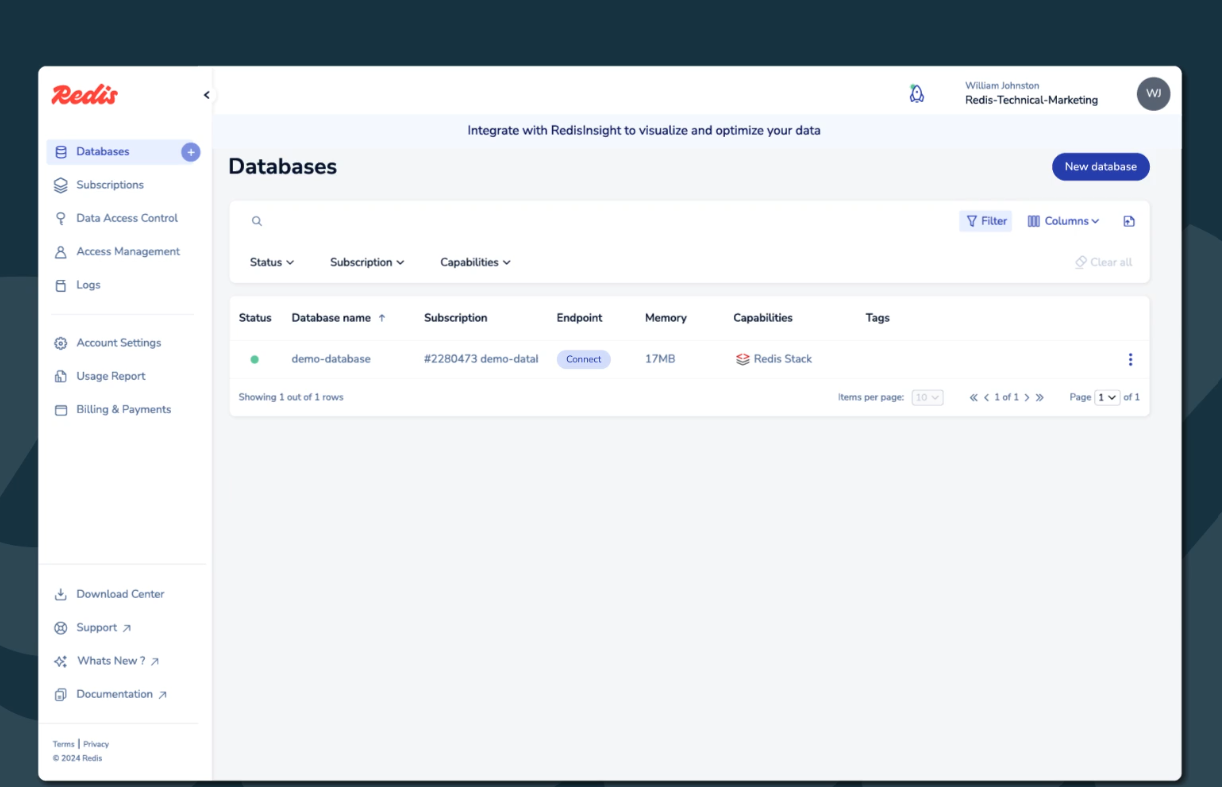Click the export table icon beside Columns
This screenshot has height=787, width=1222.
tap(1129, 221)
